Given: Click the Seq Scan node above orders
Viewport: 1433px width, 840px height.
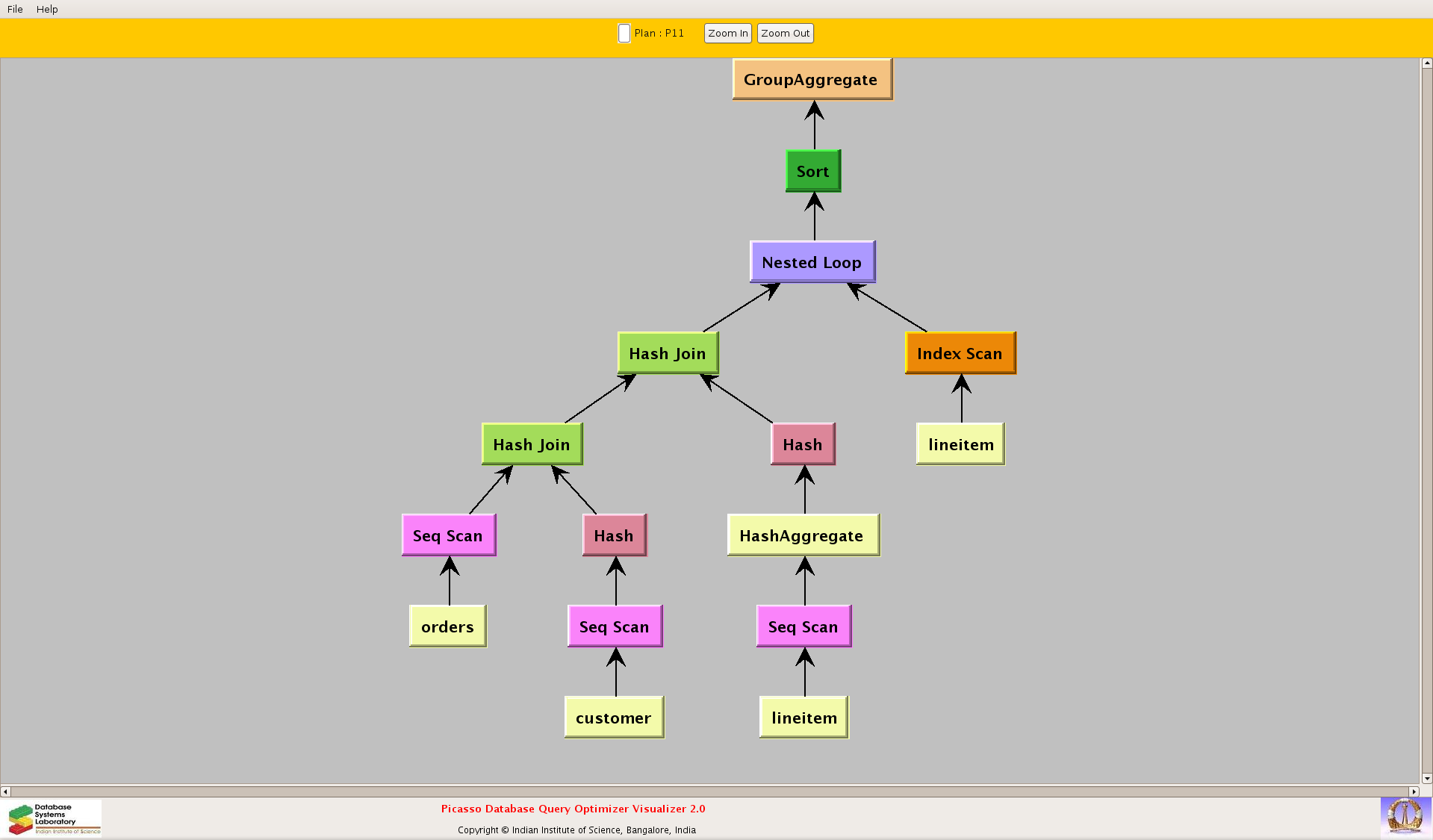Looking at the screenshot, I should point(448,535).
